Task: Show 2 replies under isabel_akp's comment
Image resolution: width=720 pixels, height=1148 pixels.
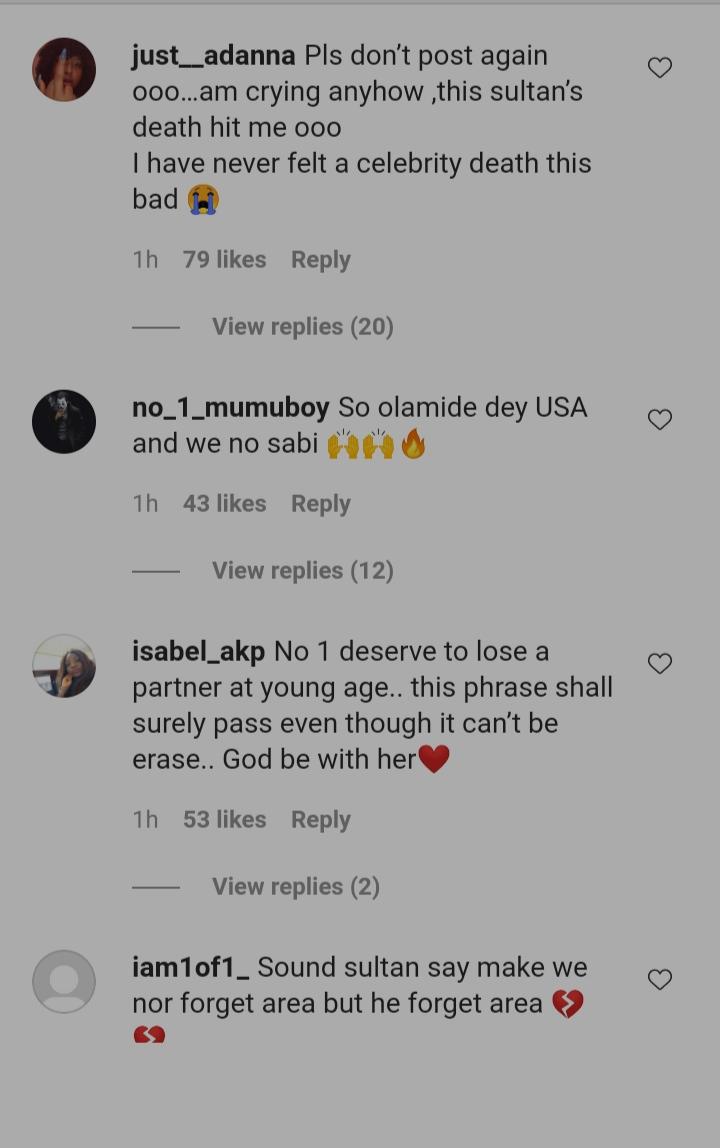Action: click(295, 887)
